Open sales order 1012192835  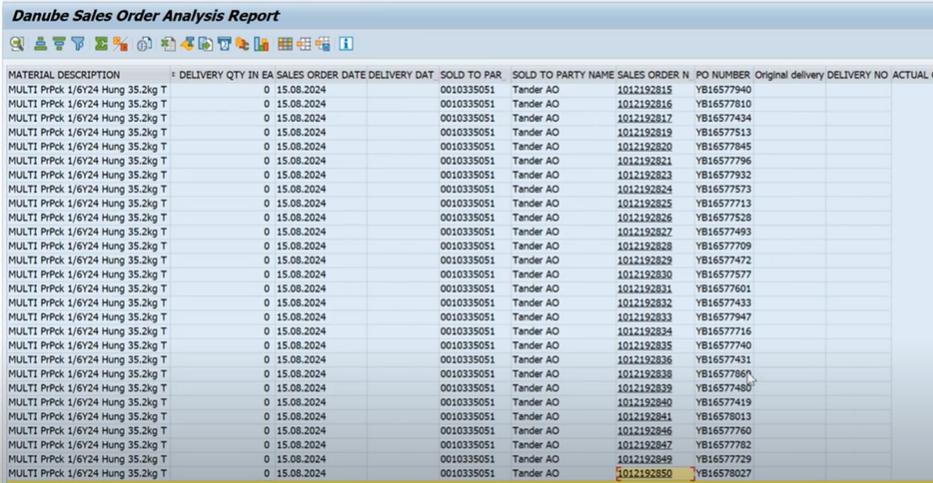[x=644, y=346]
